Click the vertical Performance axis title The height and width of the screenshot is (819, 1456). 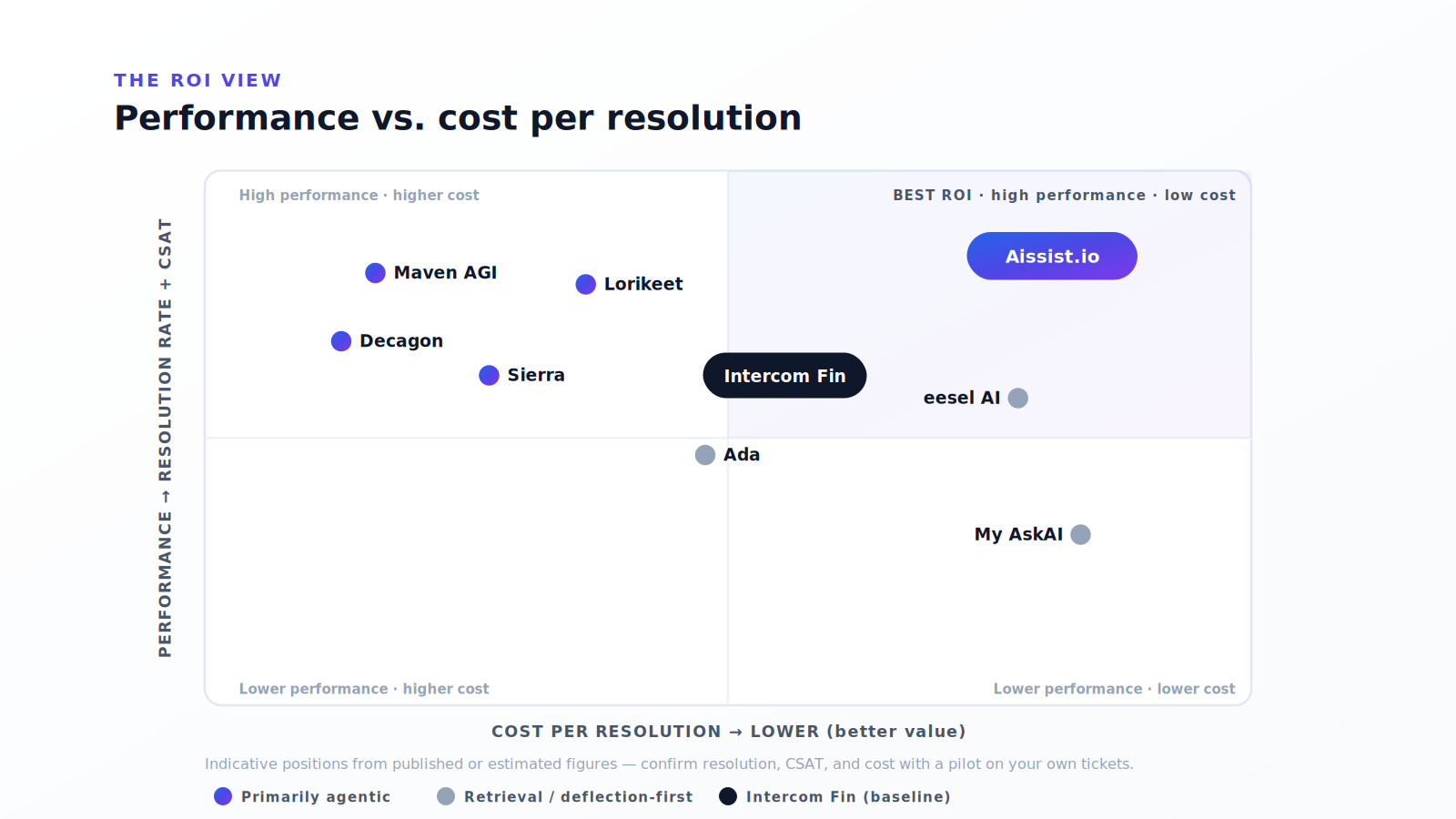pyautogui.click(x=165, y=438)
